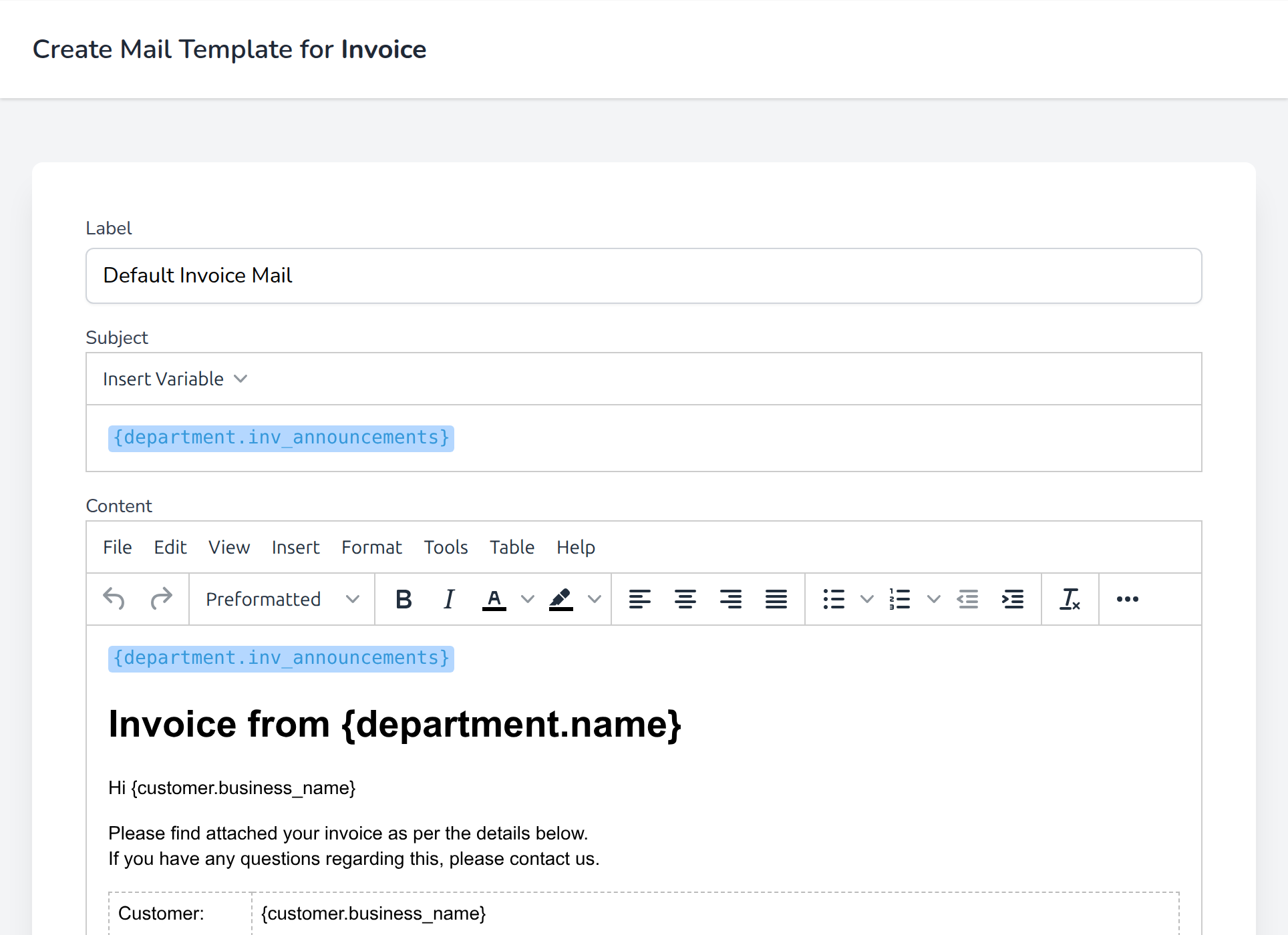Open the text color dropdown arrow
The width and height of the screenshot is (1288, 935).
[528, 599]
